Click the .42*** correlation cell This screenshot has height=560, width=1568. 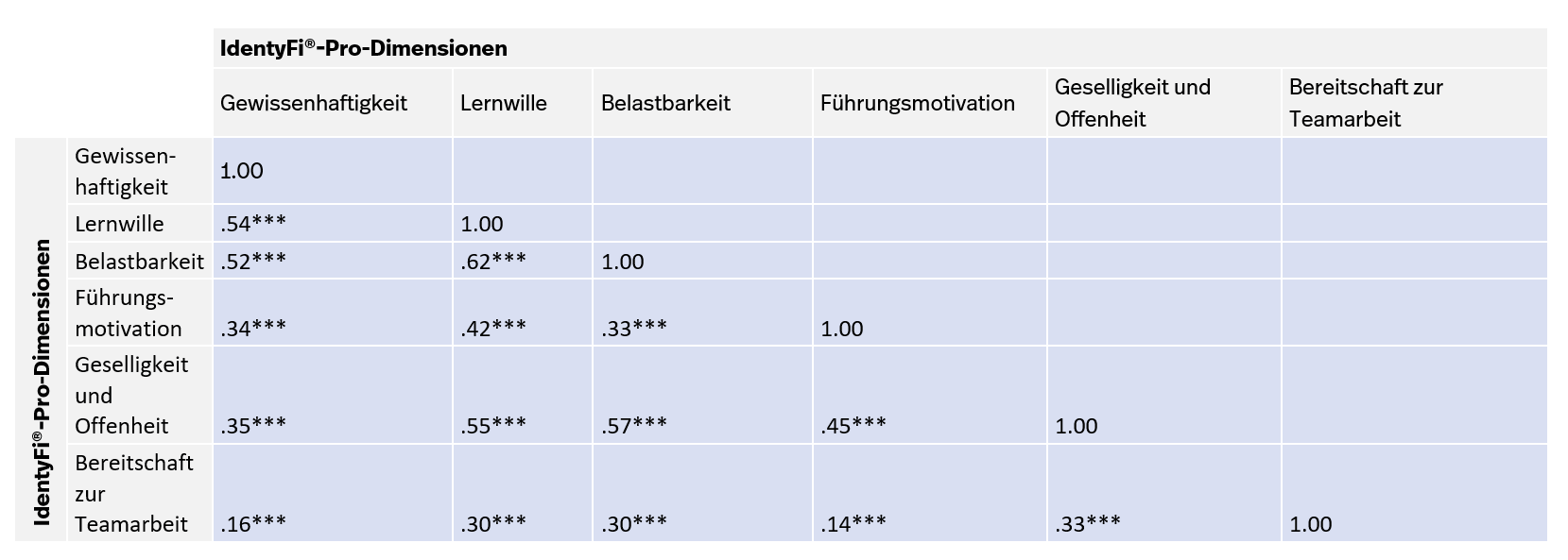click(x=493, y=329)
